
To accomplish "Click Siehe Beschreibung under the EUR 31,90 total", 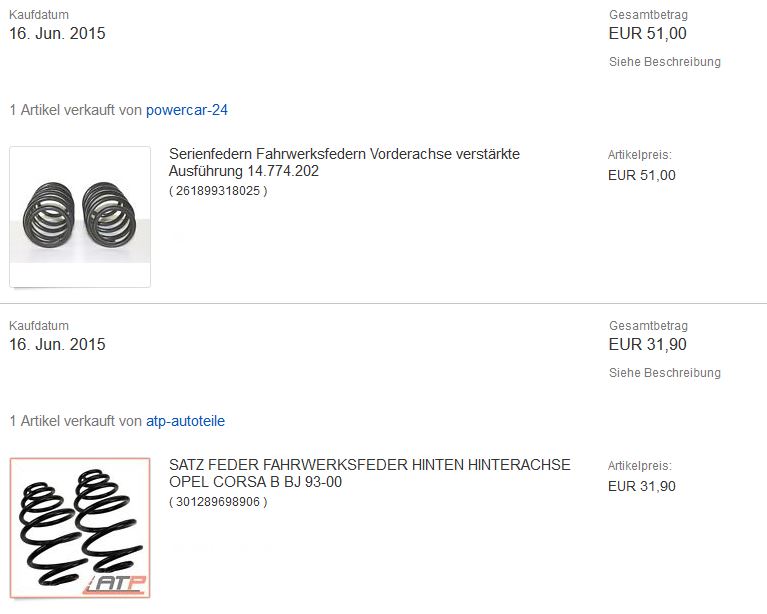I will click(665, 373).
